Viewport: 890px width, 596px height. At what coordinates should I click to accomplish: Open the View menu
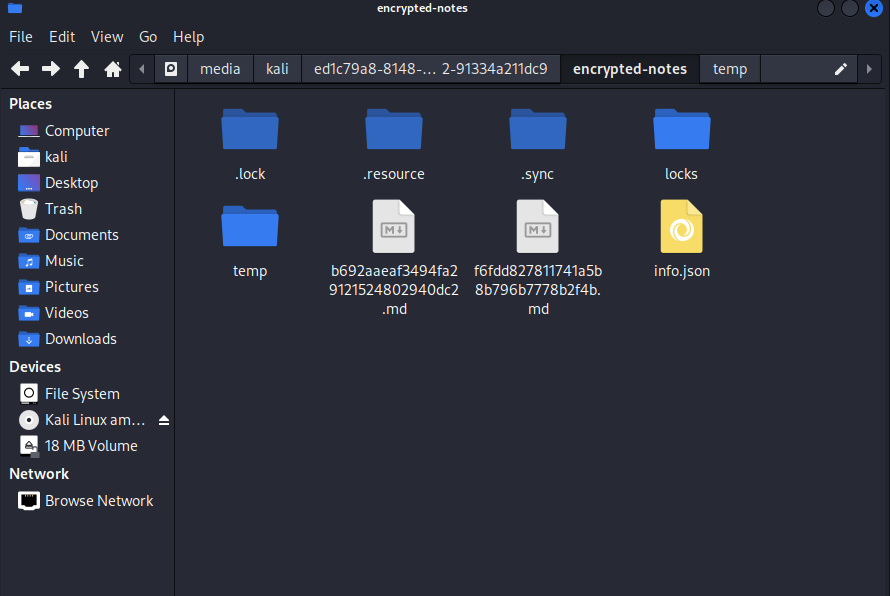pos(107,37)
